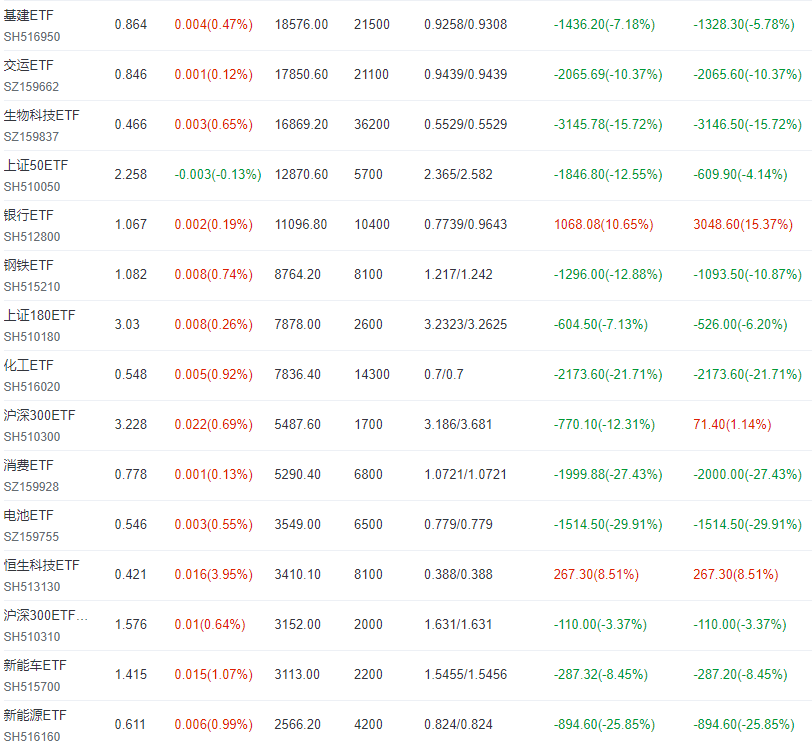Screen dimensions: 812x748
Task: Select stock code SZ159662
Action: coord(32,87)
